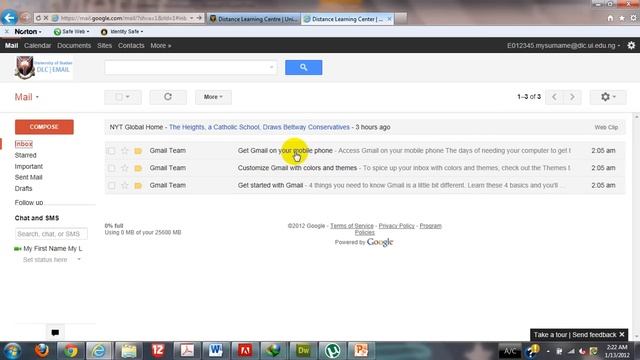Star the 'Get Gmail on your mobile phone' email
The width and height of the screenshot is (640, 360).
125,151
